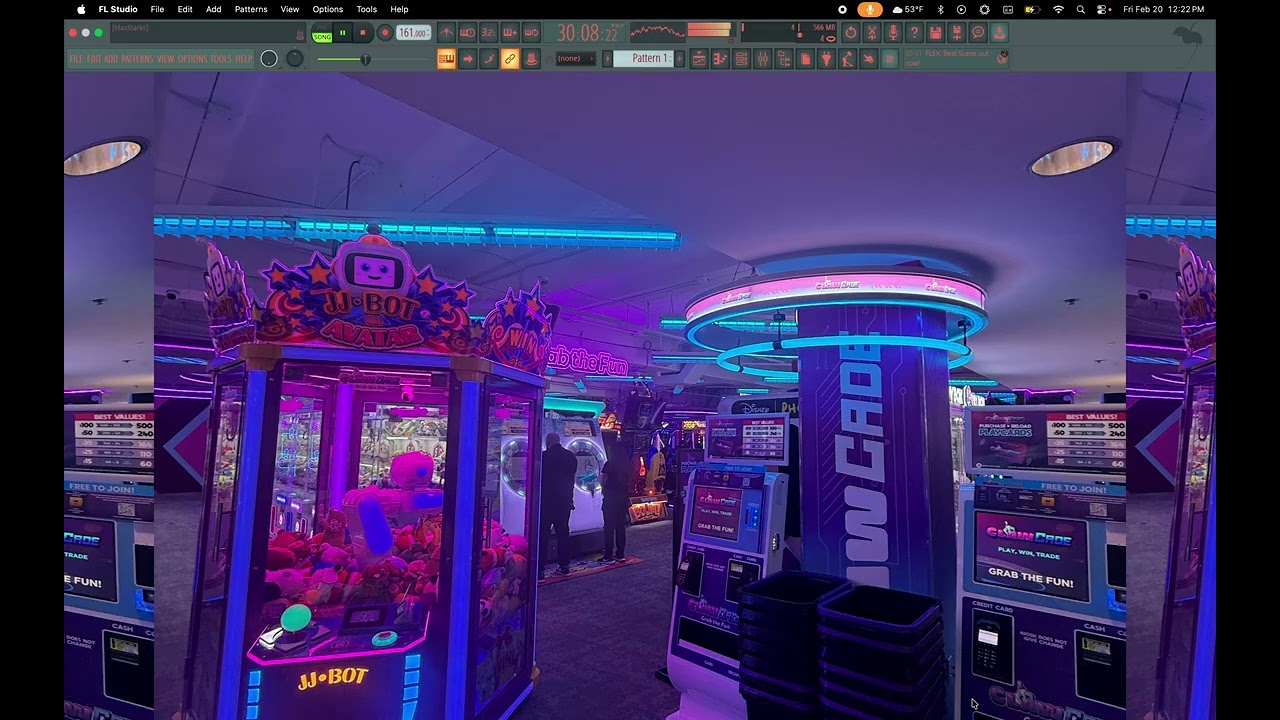Open the Piano roll view
This screenshot has height=720, width=1280.
click(x=720, y=58)
